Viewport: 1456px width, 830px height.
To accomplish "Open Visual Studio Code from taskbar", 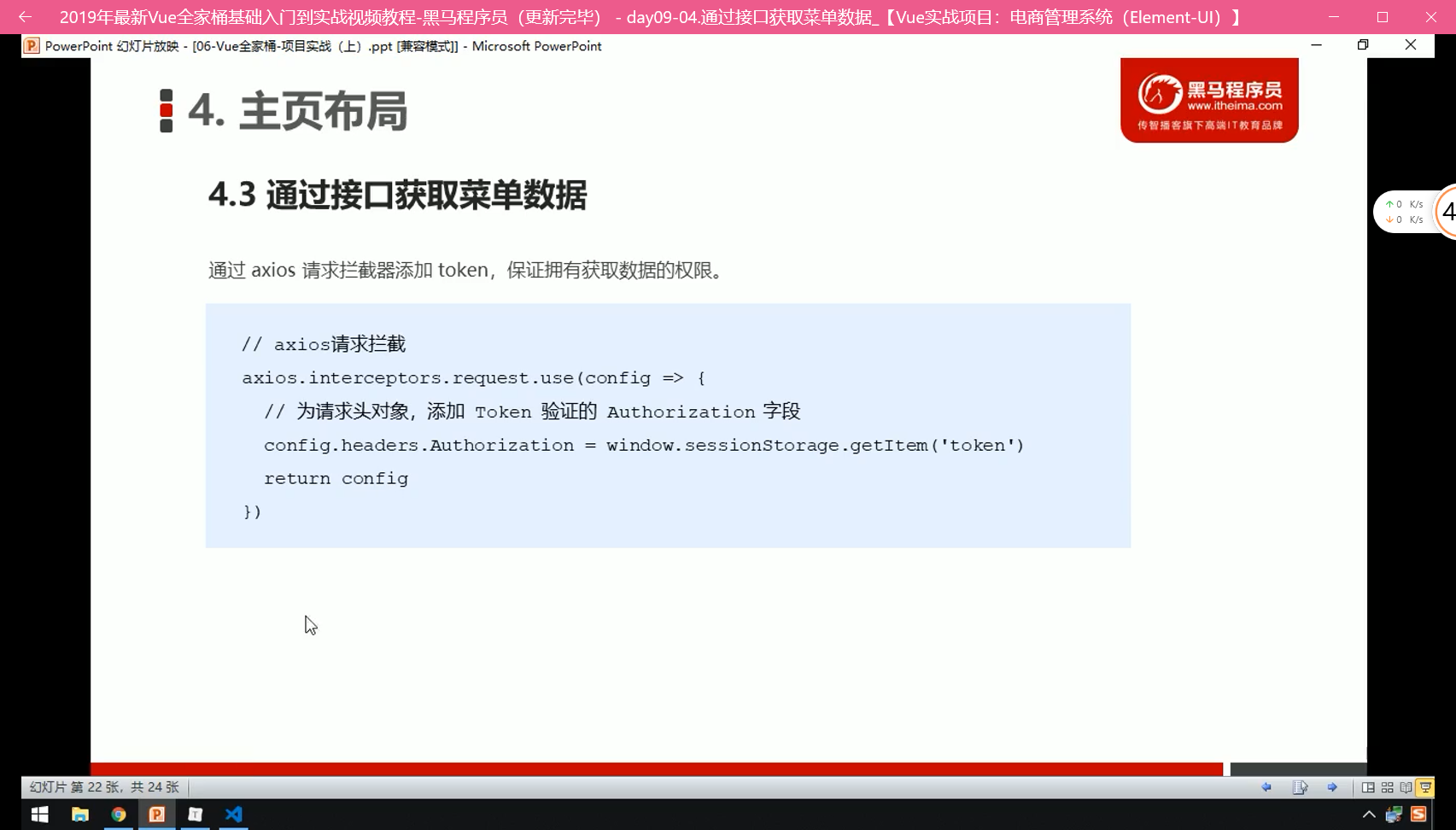I will coord(234,815).
